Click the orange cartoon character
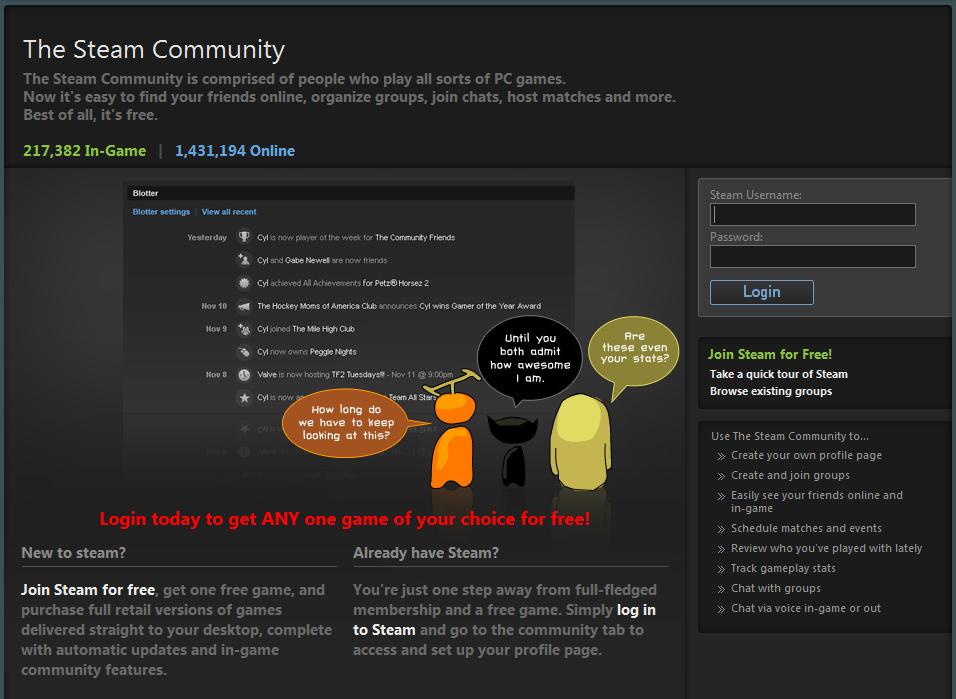The height and width of the screenshot is (699, 956). click(453, 439)
